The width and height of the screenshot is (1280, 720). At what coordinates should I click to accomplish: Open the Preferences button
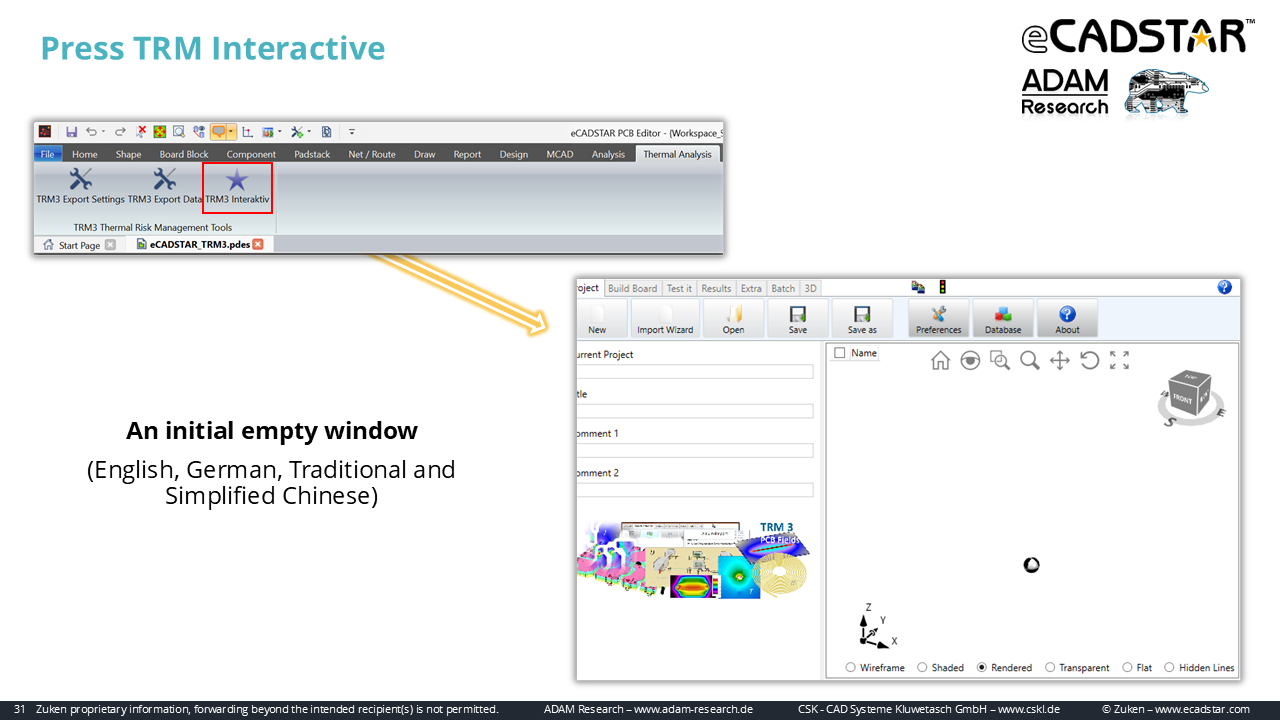click(938, 318)
